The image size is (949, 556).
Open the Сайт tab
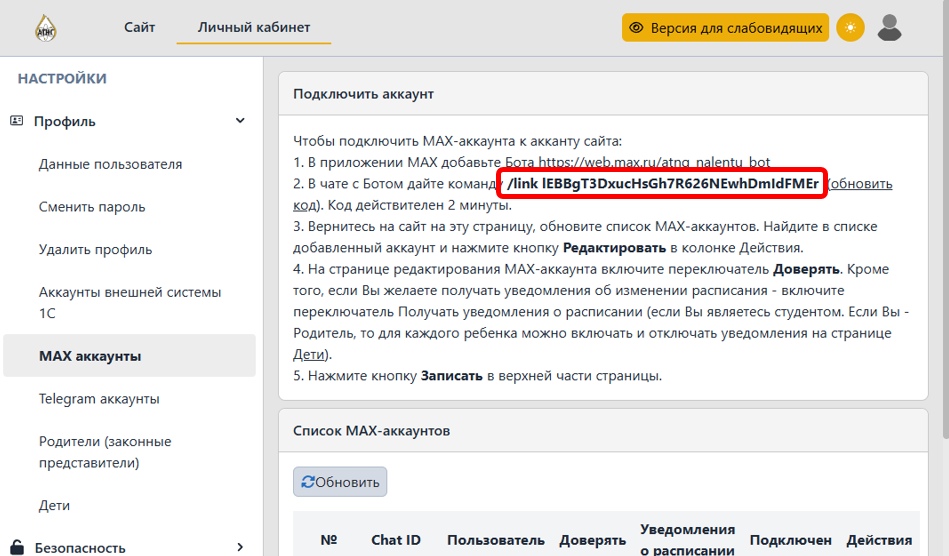139,27
